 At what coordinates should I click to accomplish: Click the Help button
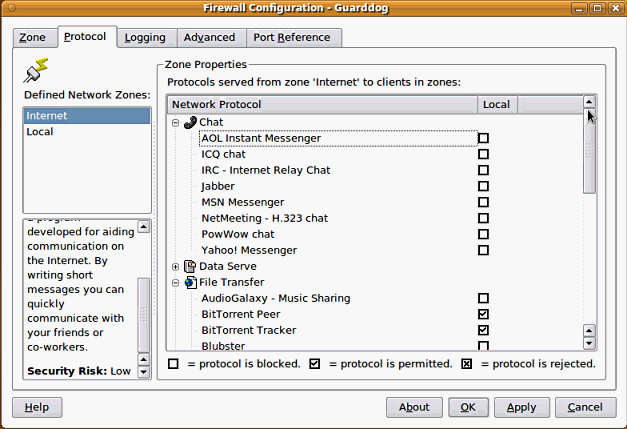pyautogui.click(x=37, y=407)
